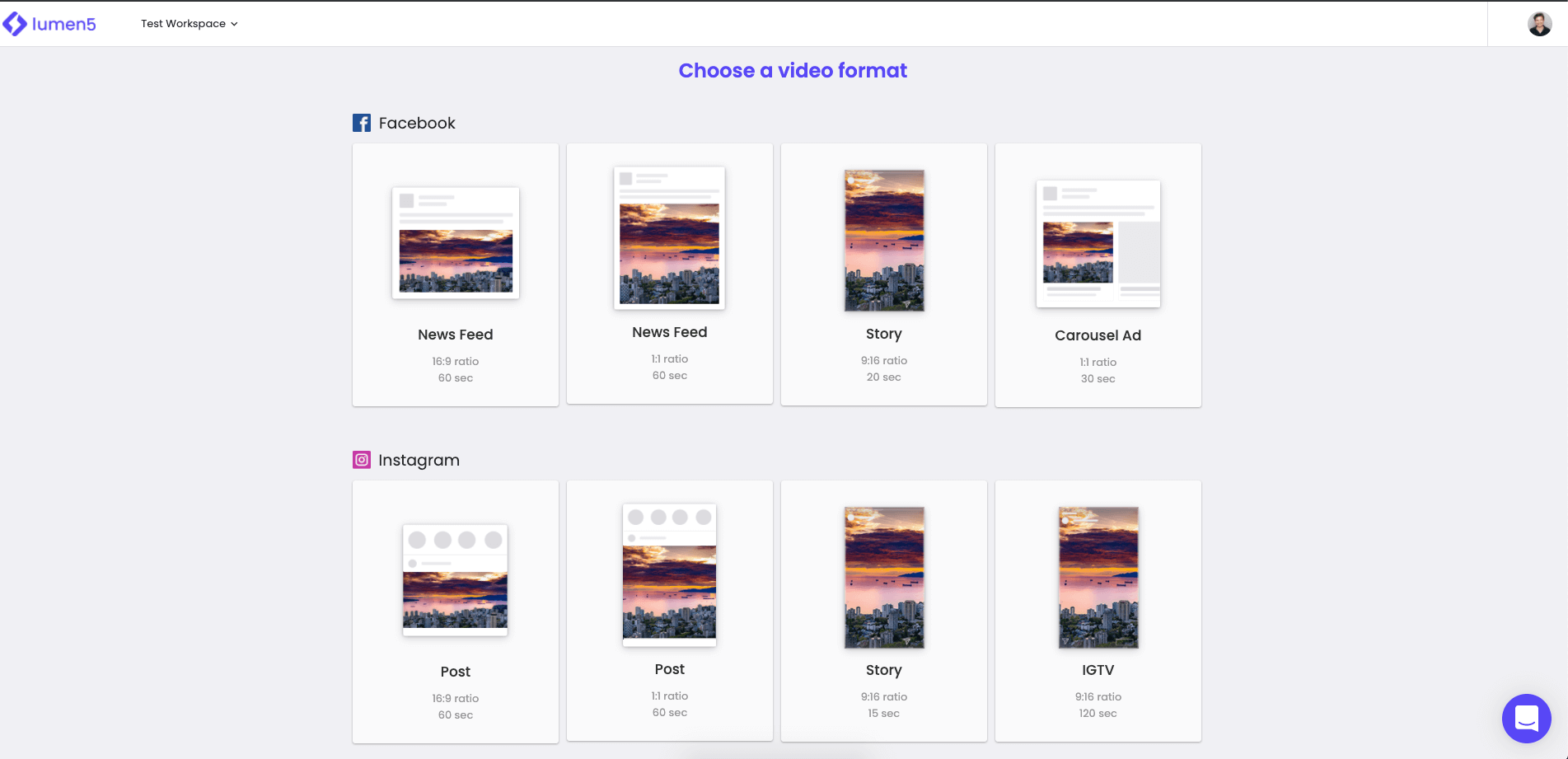Click the Choose a video format title
Viewport: 1568px width, 759px height.
[793, 71]
